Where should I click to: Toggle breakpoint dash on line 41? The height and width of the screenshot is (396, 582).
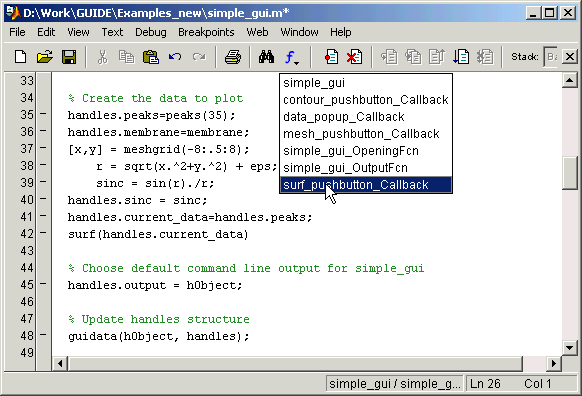coord(43,216)
